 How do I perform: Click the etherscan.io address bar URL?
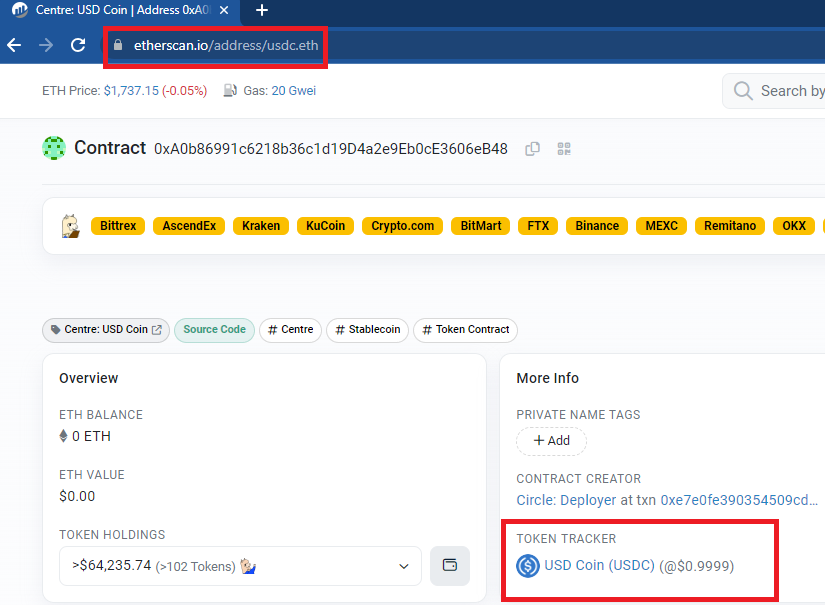click(x=226, y=46)
